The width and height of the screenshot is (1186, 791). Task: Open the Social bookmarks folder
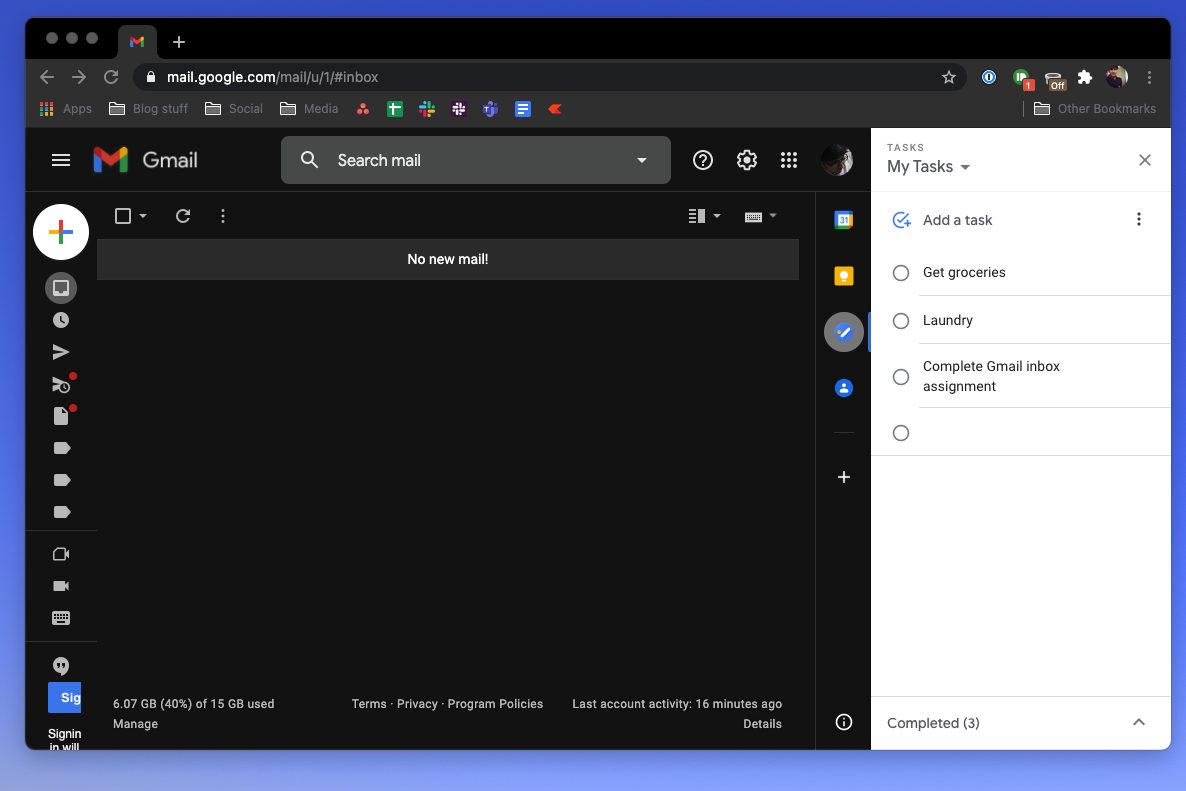tap(234, 109)
